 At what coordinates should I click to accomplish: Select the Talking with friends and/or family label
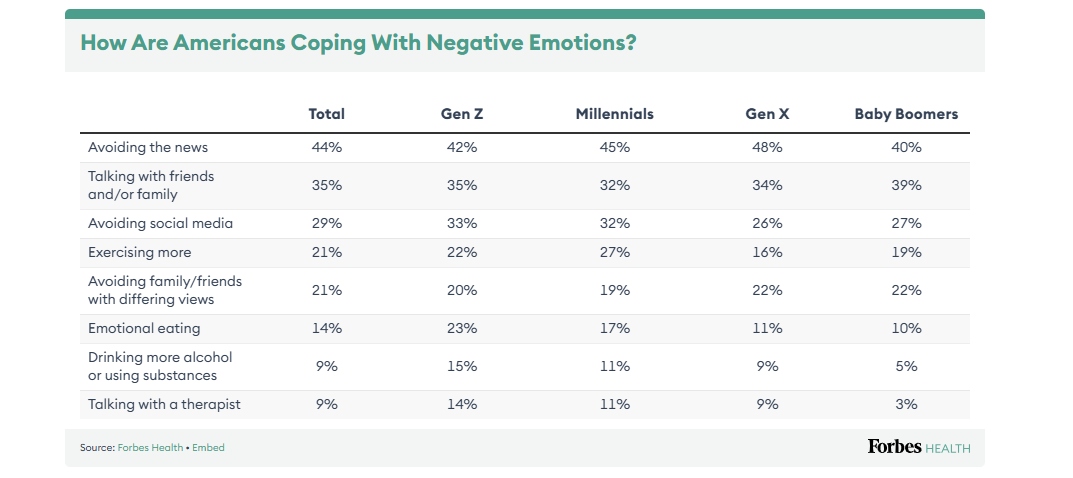pyautogui.click(x=151, y=185)
